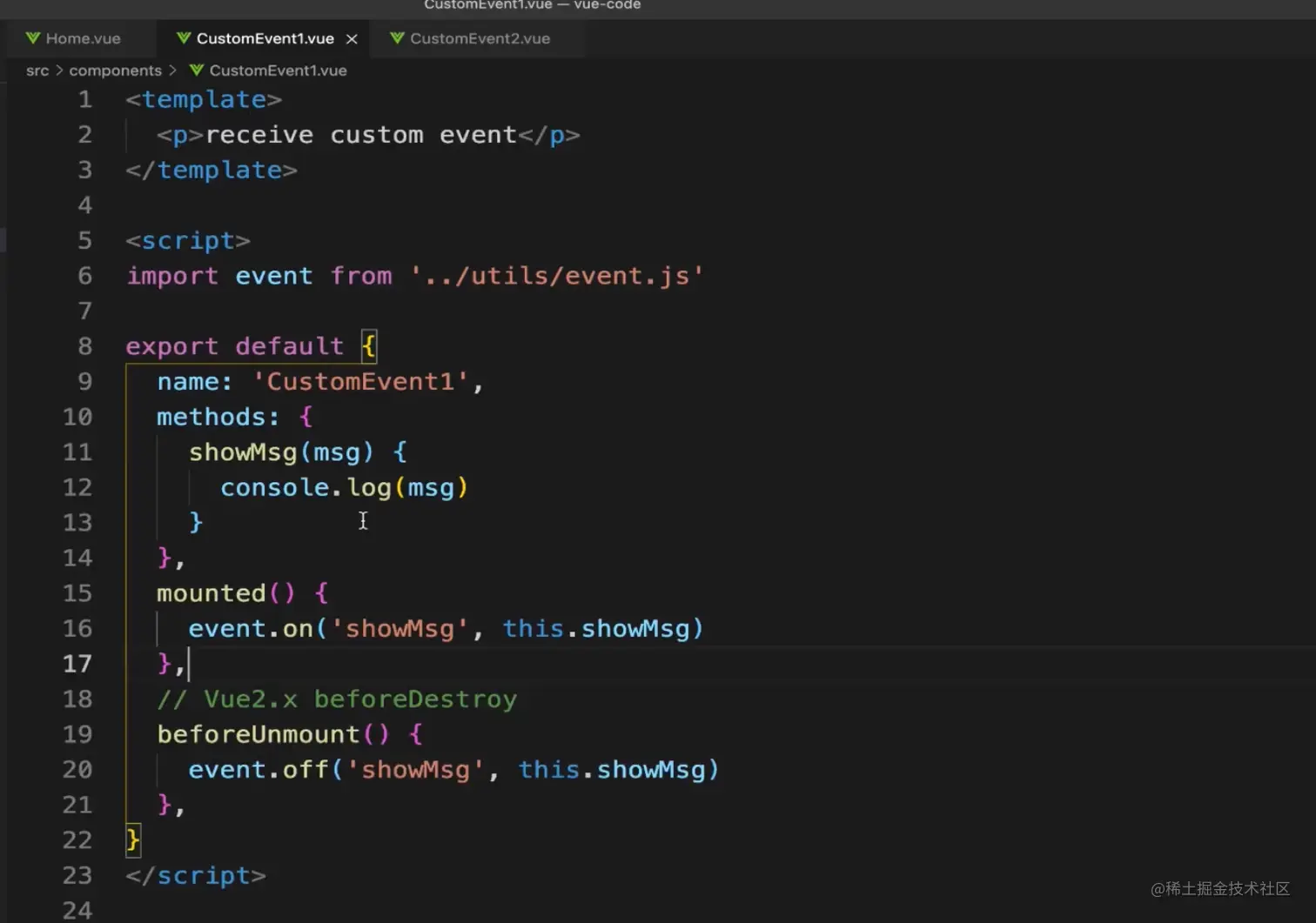Select line number 8 in the gutter
1316x923 pixels.
[84, 346]
